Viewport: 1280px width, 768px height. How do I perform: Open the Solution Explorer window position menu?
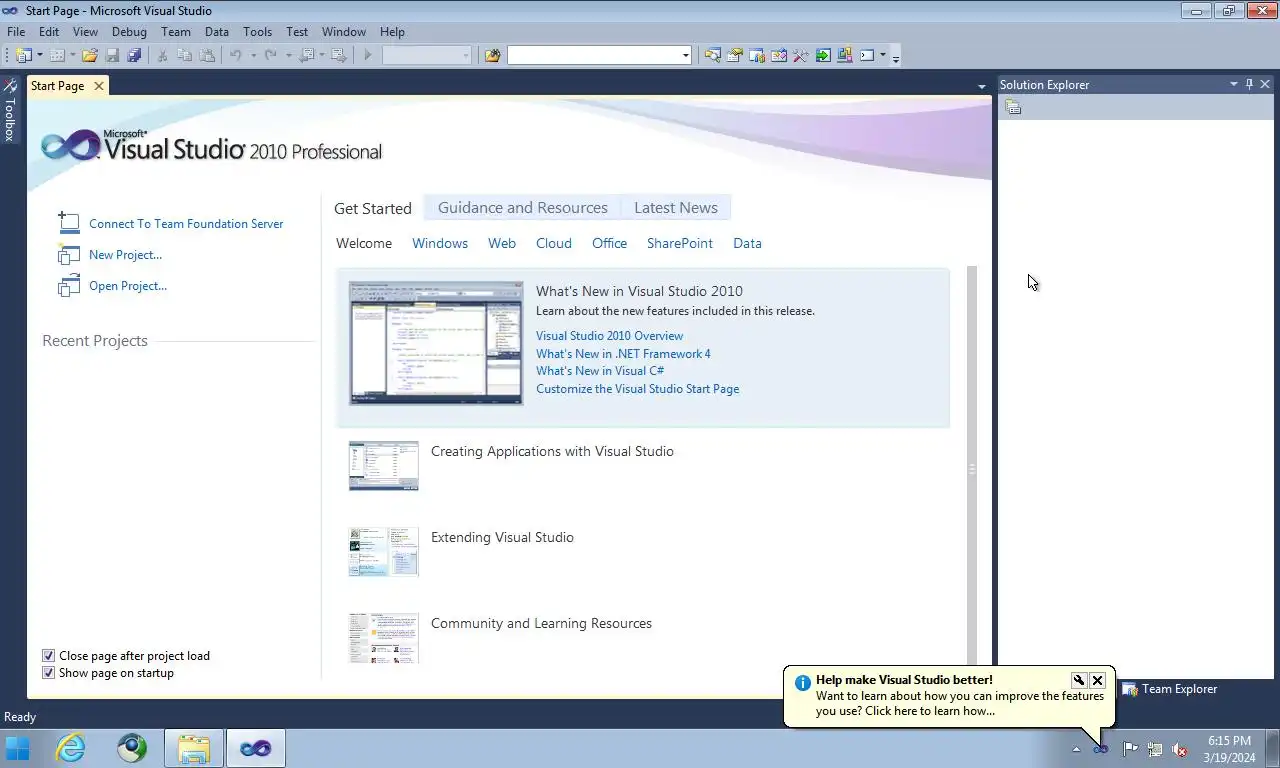(x=1234, y=85)
